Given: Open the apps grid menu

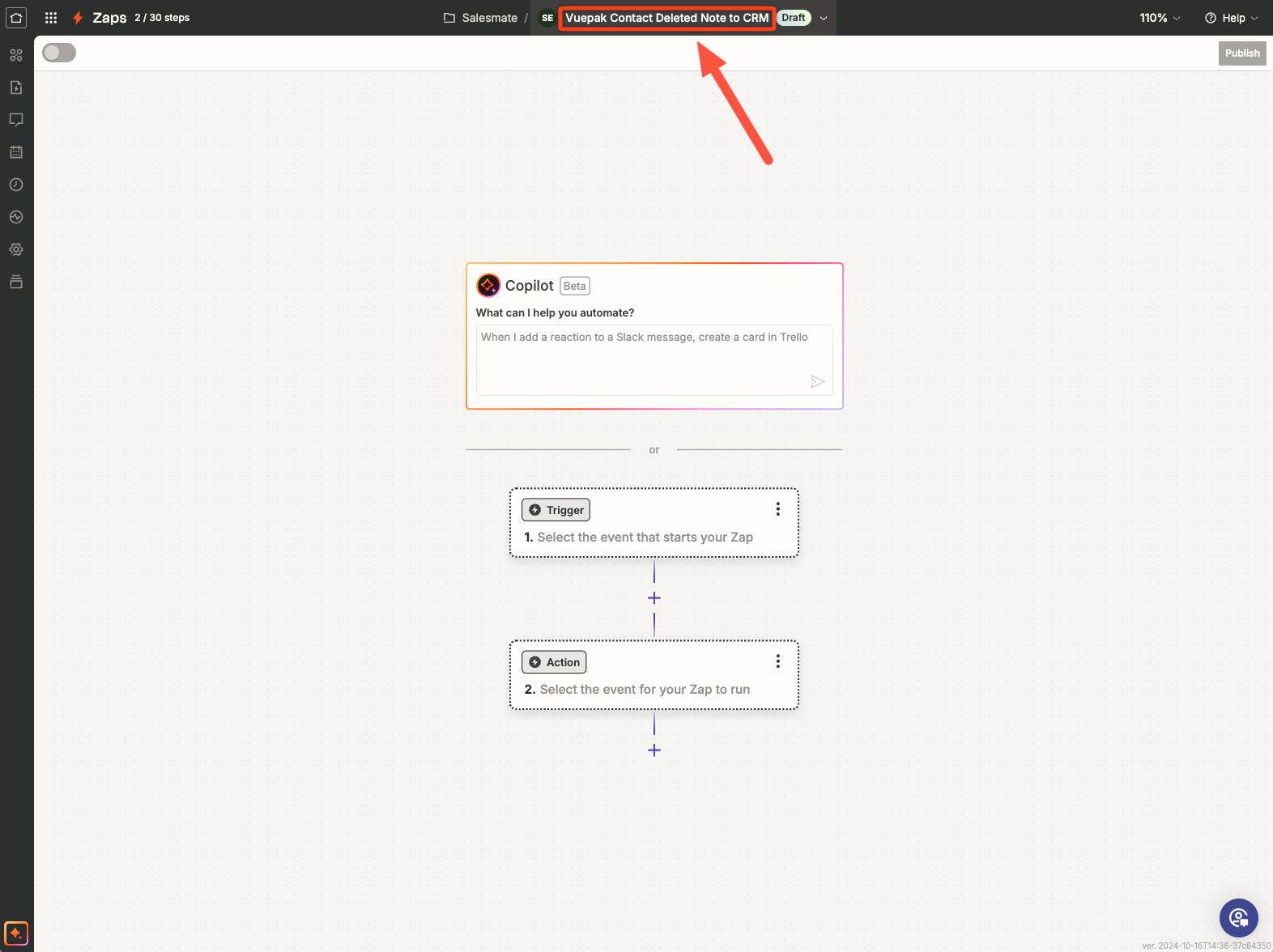Looking at the screenshot, I should (x=51, y=17).
